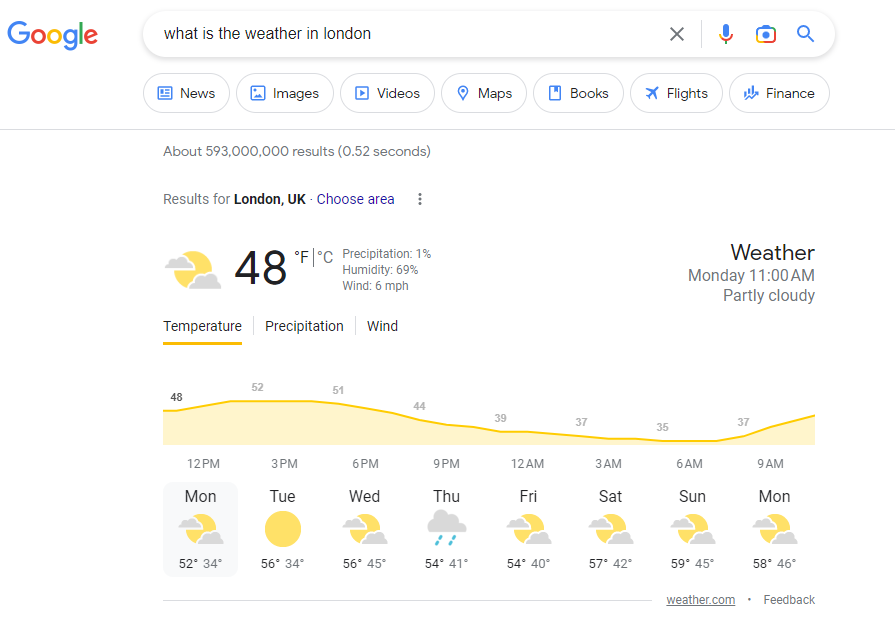Open the Finance search filter
The width and height of the screenshot is (895, 620).
(779, 93)
